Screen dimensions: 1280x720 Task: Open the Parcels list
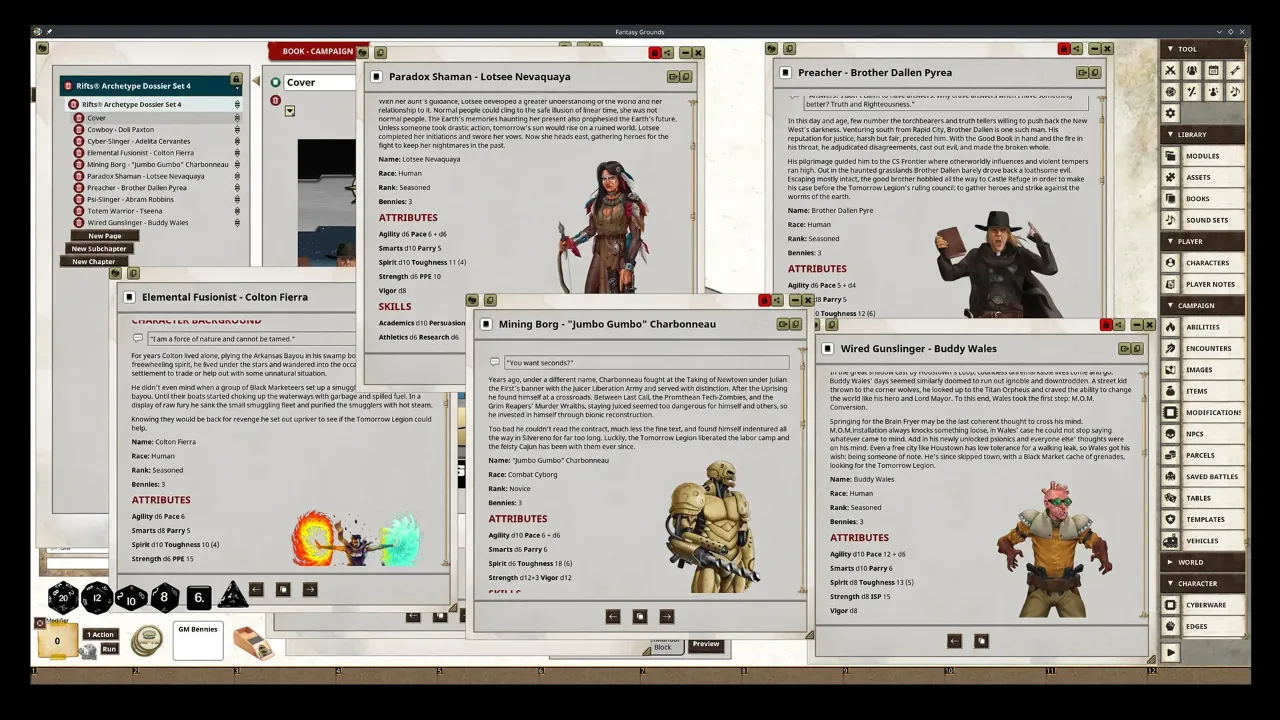click(x=1203, y=455)
